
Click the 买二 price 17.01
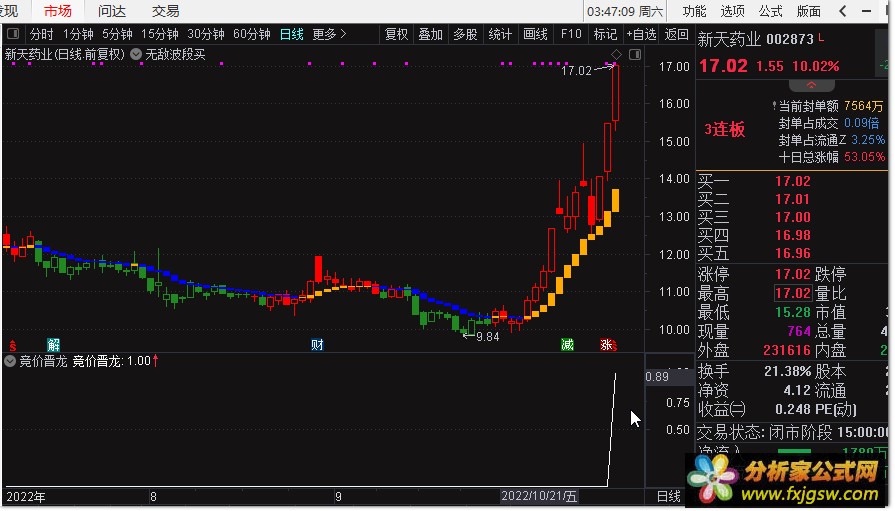click(792, 199)
